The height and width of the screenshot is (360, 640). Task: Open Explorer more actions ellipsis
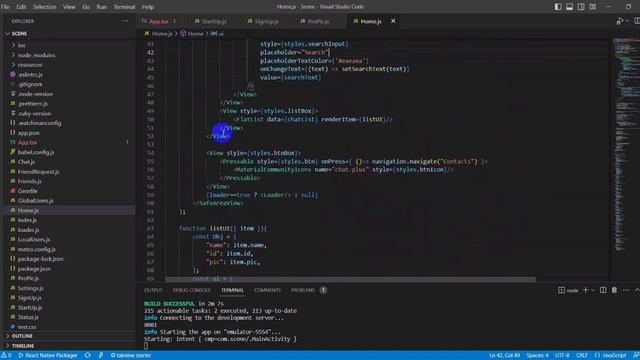(x=125, y=21)
